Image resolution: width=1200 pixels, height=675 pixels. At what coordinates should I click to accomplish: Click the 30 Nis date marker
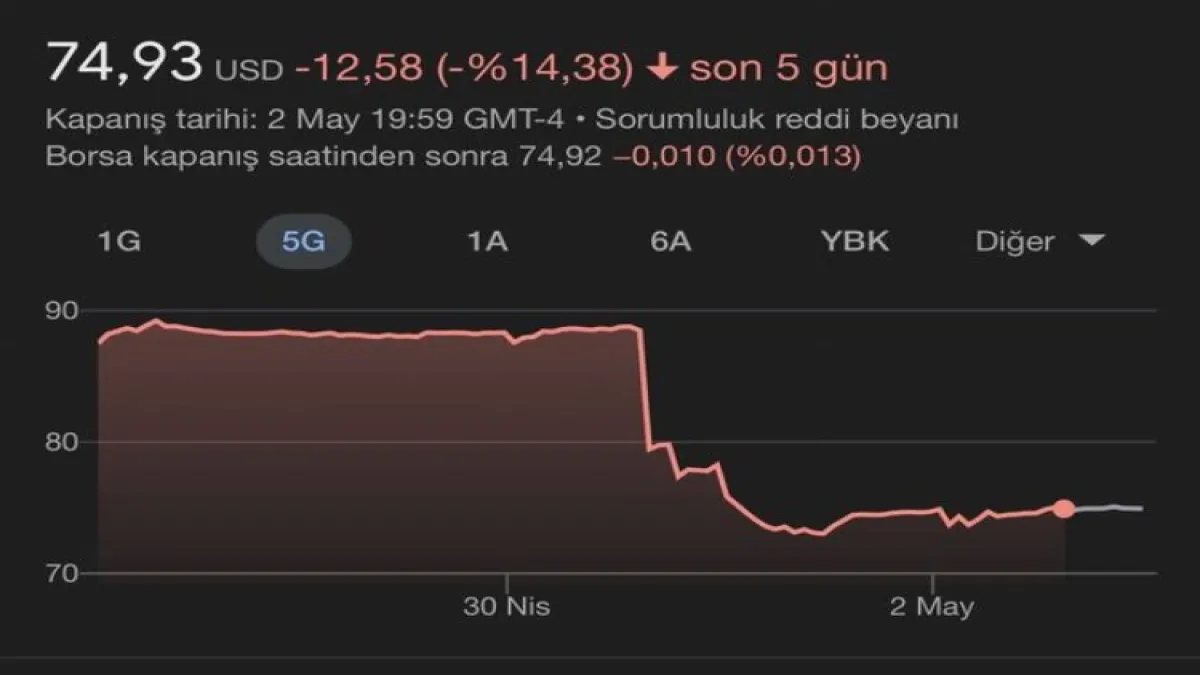[x=506, y=607]
